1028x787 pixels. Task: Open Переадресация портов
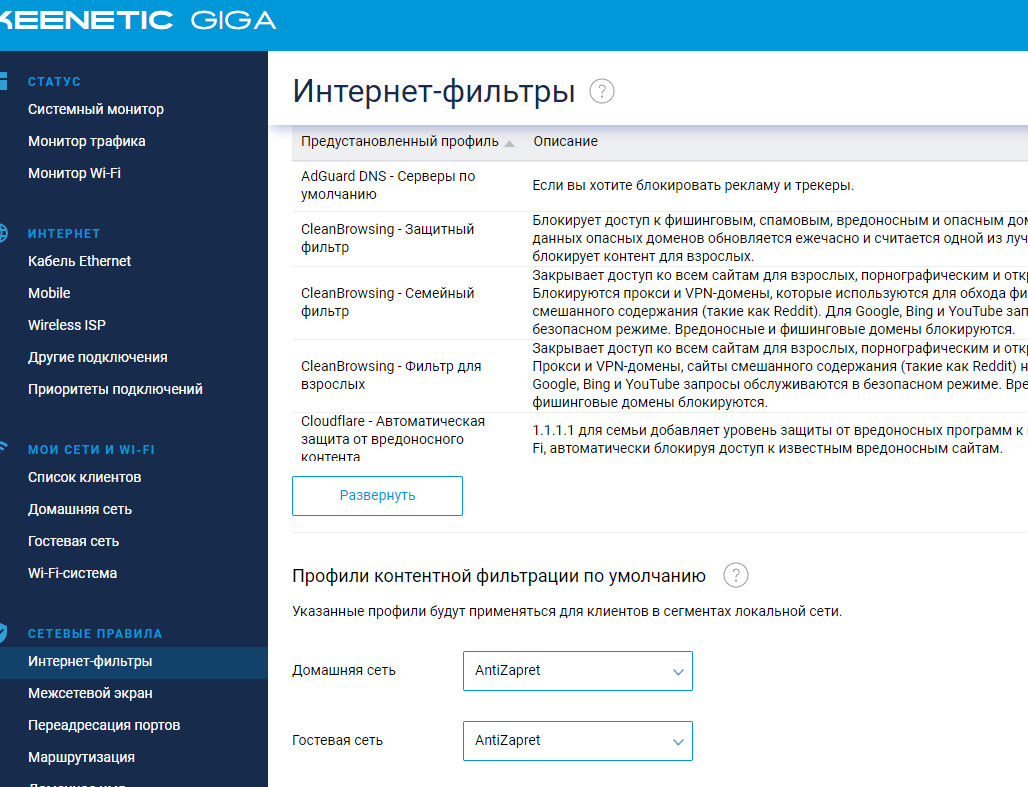(x=104, y=725)
